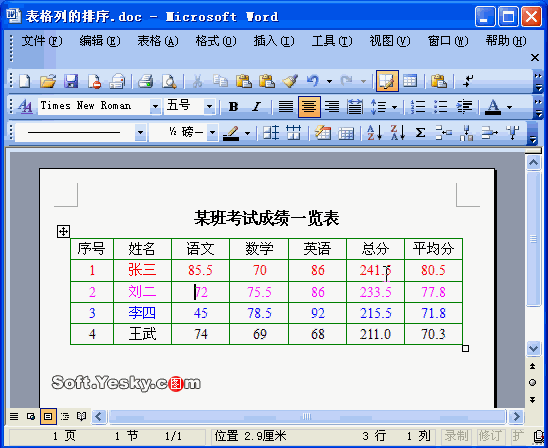Viewport: 548px width, 448px height.
Task: Switch to Outline view icon
Action: click(x=65, y=417)
